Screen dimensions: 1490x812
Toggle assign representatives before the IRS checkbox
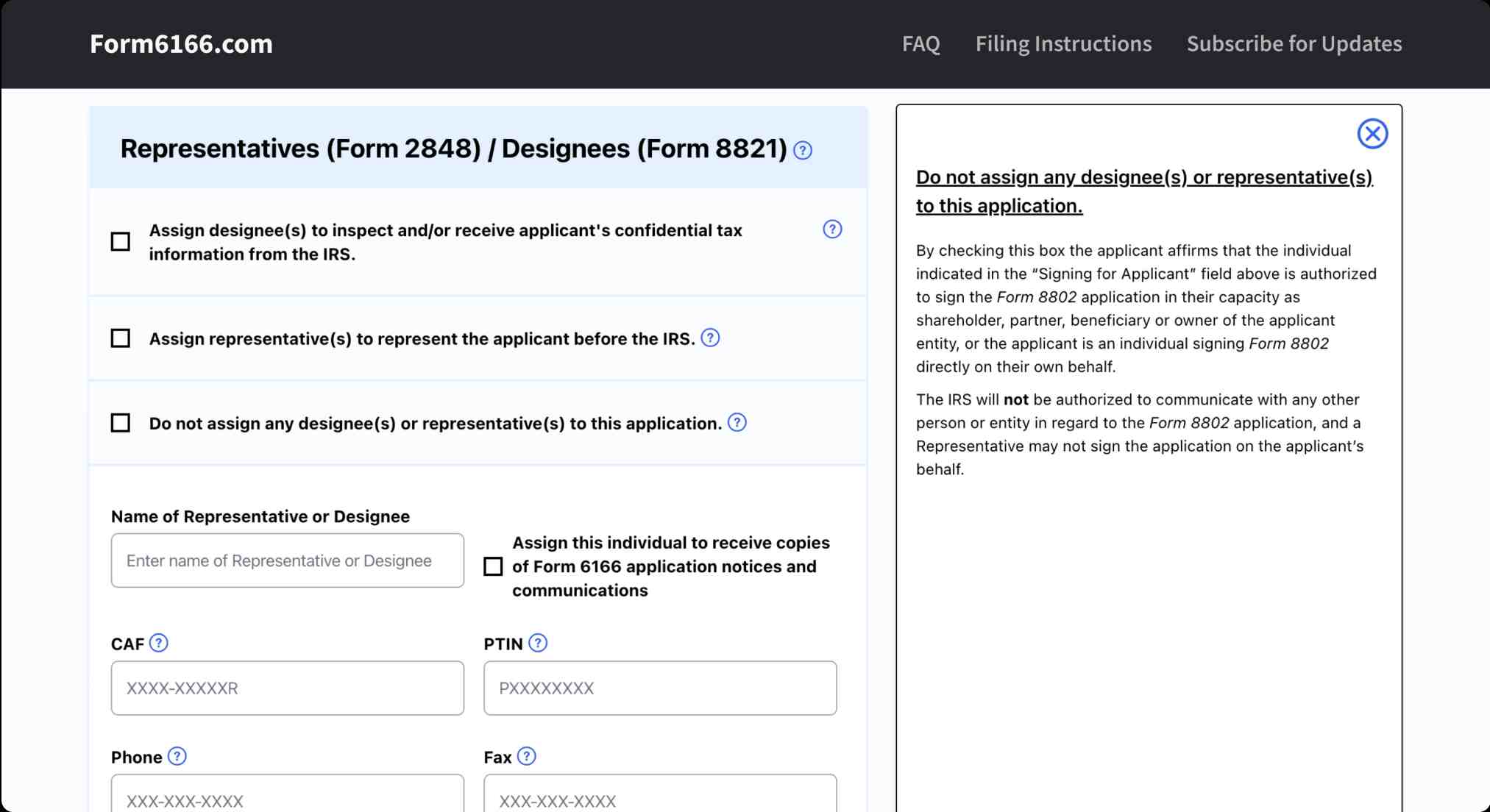(120, 338)
